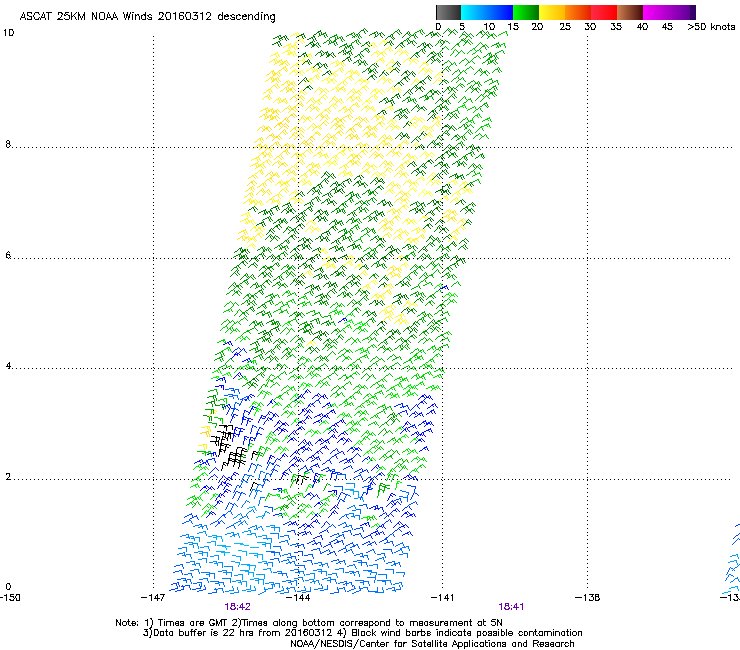Click the longitude label '-141'
The width and height of the screenshot is (740, 650).
click(443, 598)
